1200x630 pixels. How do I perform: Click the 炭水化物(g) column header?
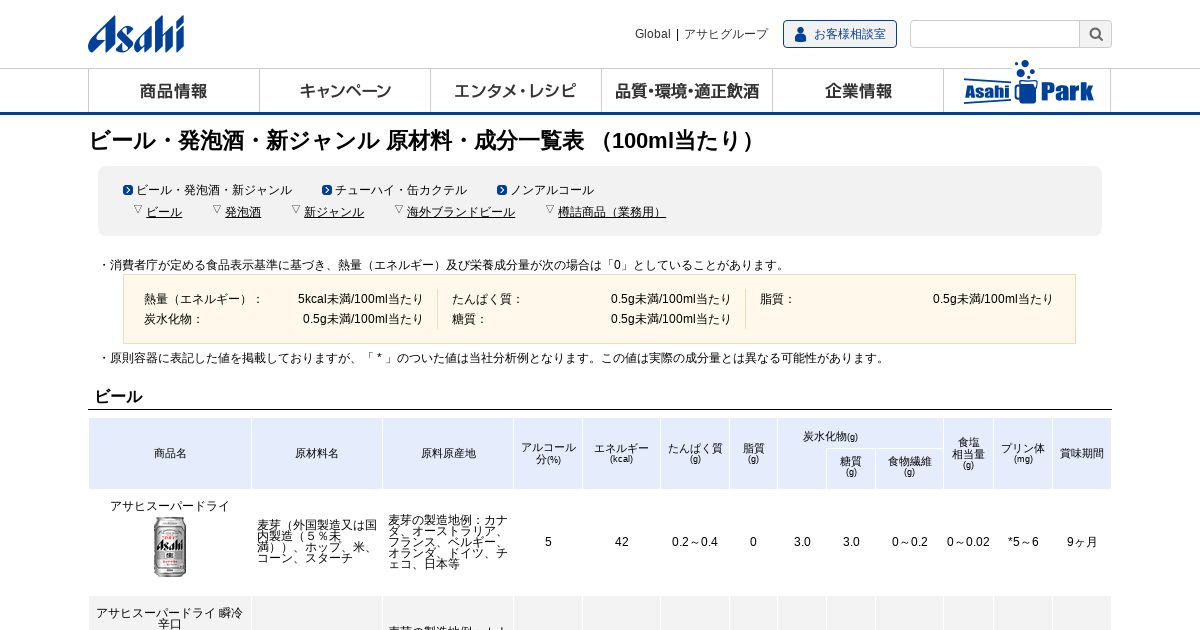pyautogui.click(x=830, y=436)
